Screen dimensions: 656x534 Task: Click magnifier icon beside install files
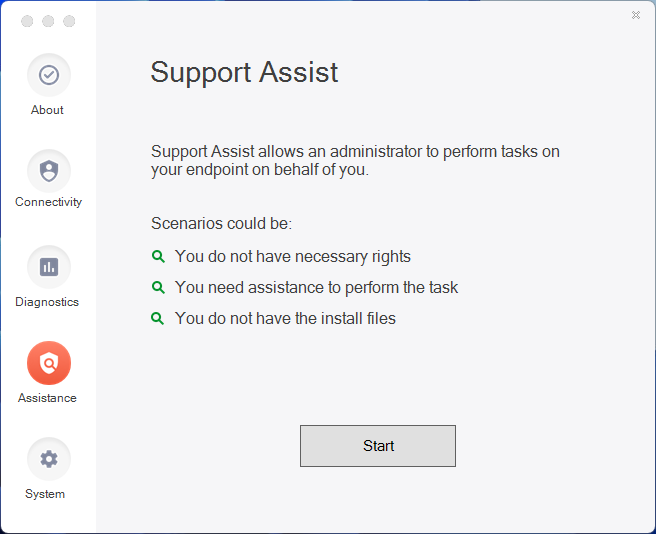click(158, 318)
